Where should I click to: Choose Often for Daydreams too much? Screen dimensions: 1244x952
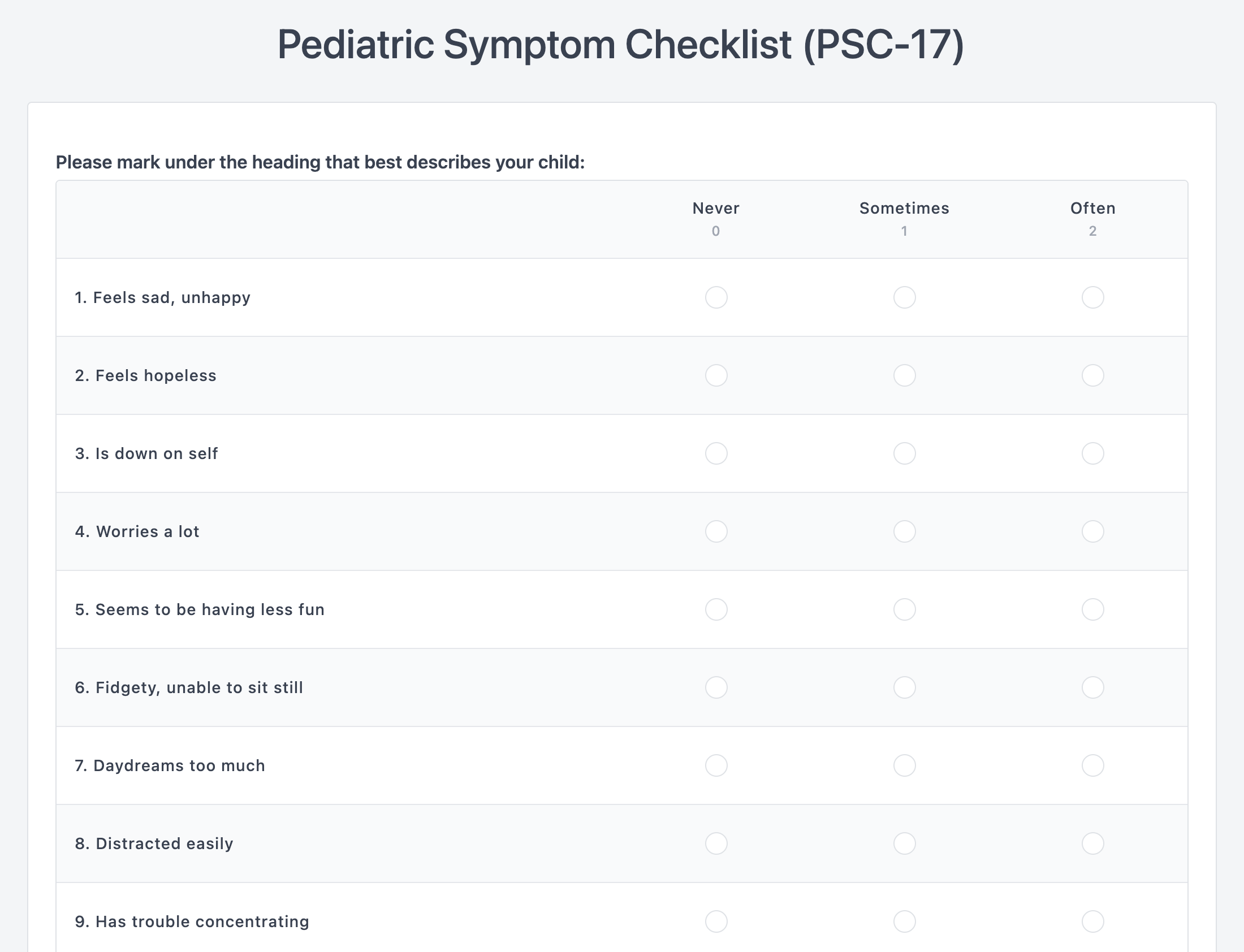click(1092, 765)
